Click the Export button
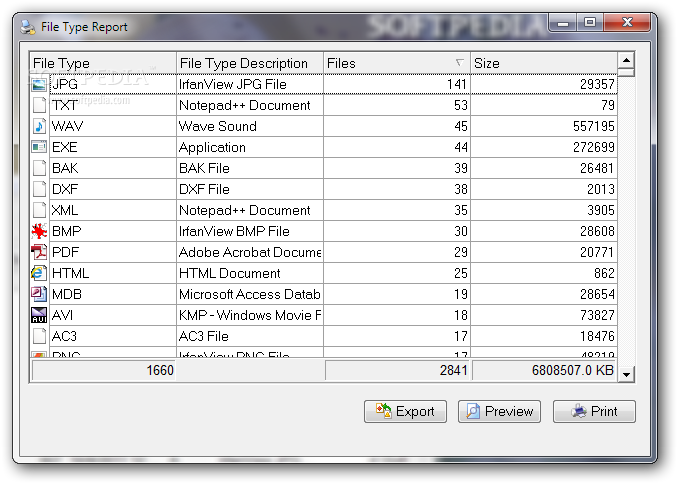Screen dimensions: 678x484 [405, 411]
